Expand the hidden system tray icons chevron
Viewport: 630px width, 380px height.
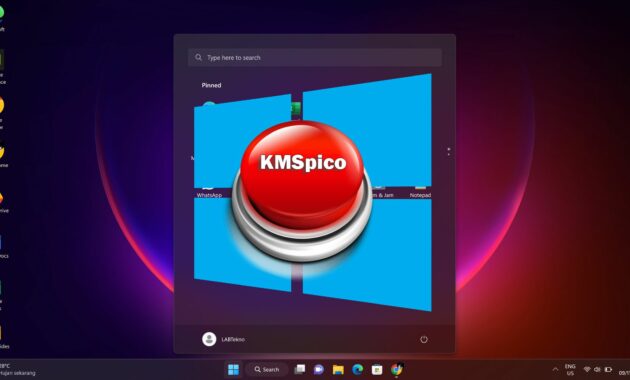click(x=555, y=370)
